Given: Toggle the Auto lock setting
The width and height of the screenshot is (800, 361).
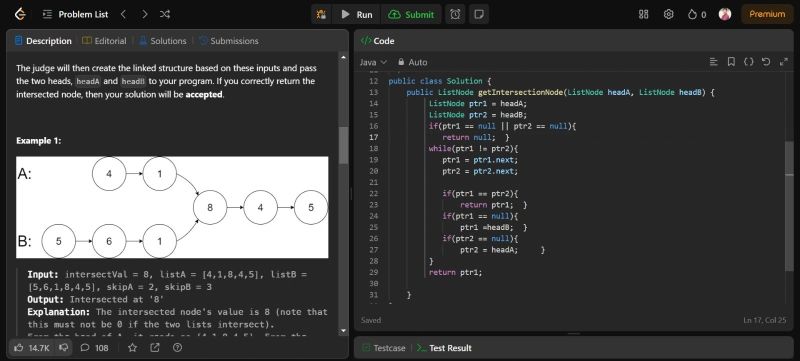Looking at the screenshot, I should 412,62.
